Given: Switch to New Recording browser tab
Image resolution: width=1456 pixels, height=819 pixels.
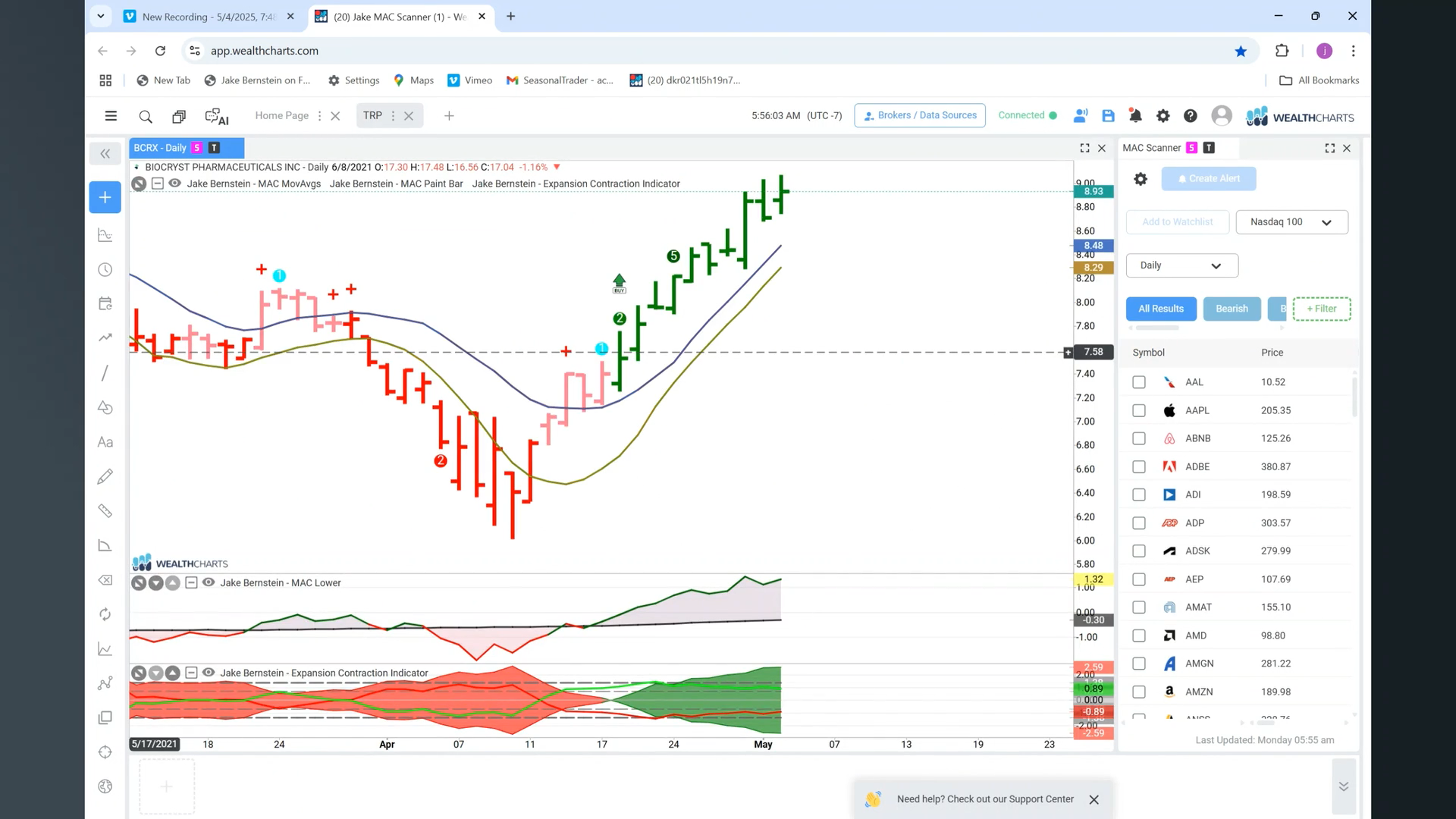Looking at the screenshot, I should [209, 17].
